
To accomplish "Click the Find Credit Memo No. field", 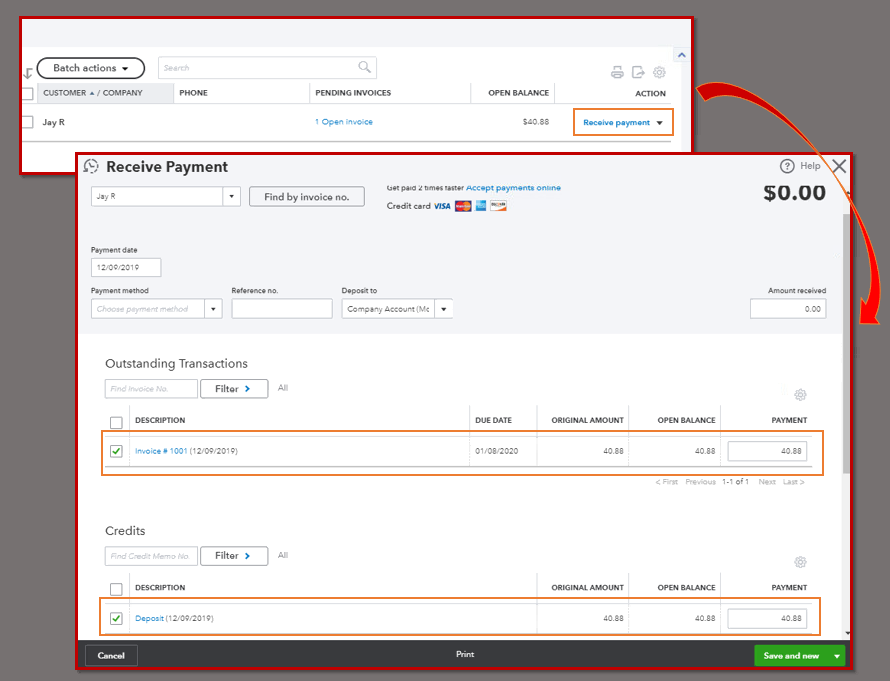I will click(152, 556).
